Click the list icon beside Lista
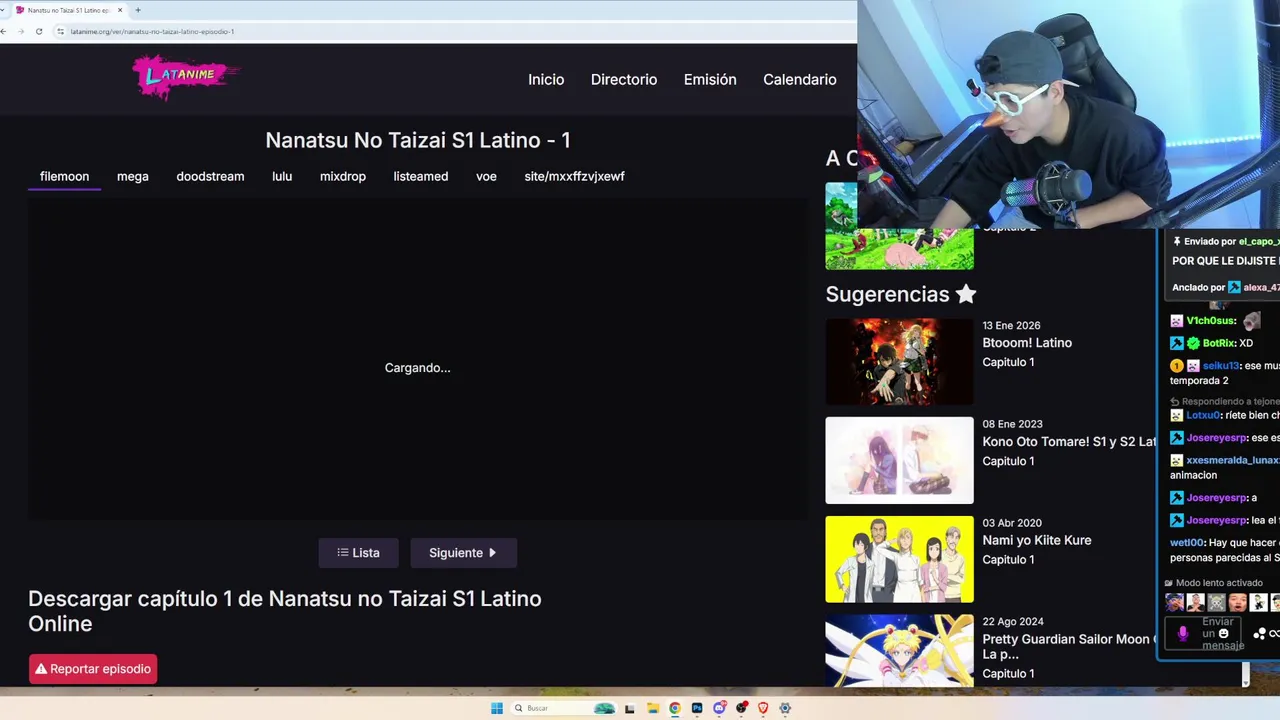 pos(343,553)
